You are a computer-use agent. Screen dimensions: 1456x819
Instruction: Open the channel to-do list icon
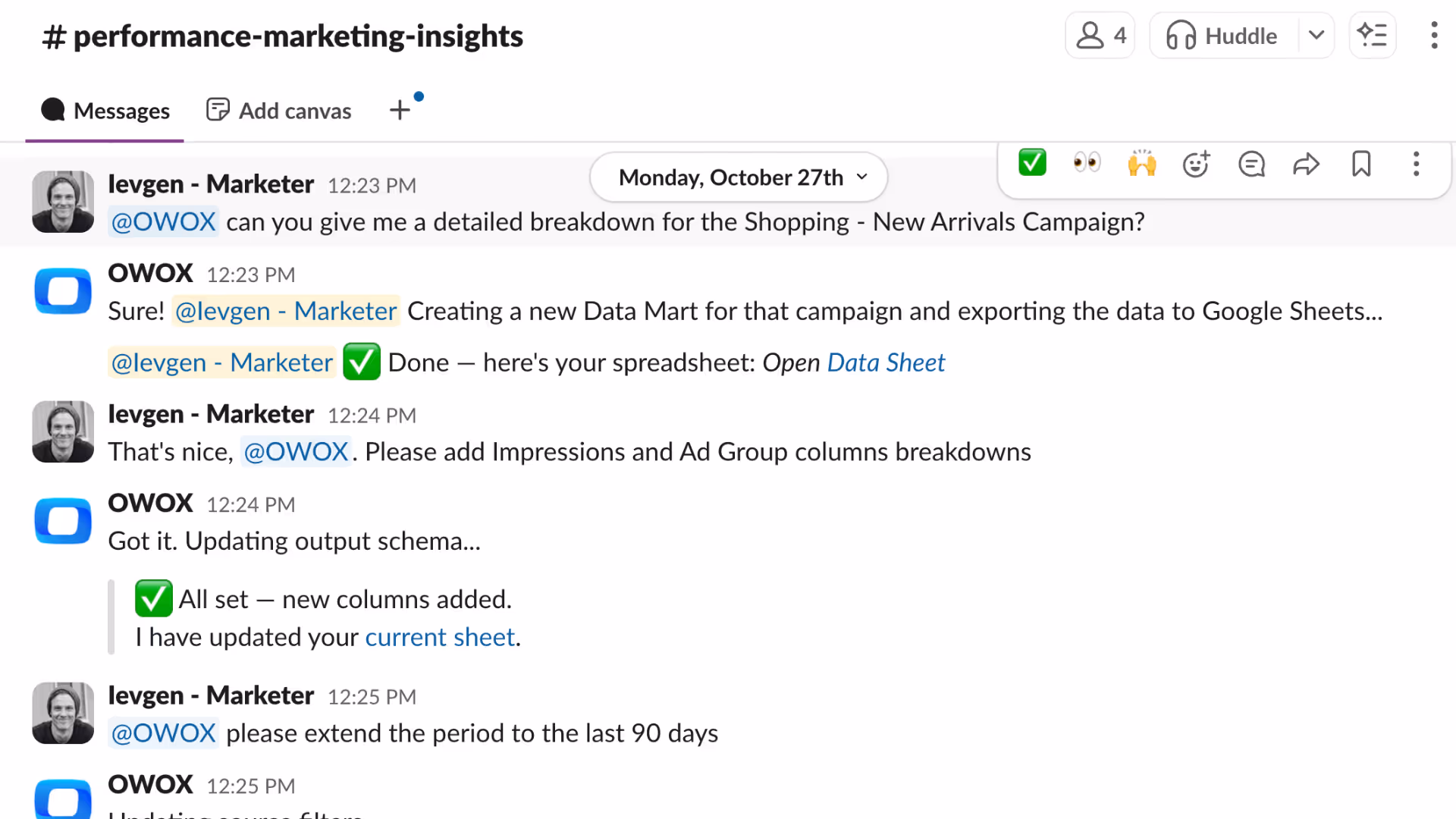1373,35
